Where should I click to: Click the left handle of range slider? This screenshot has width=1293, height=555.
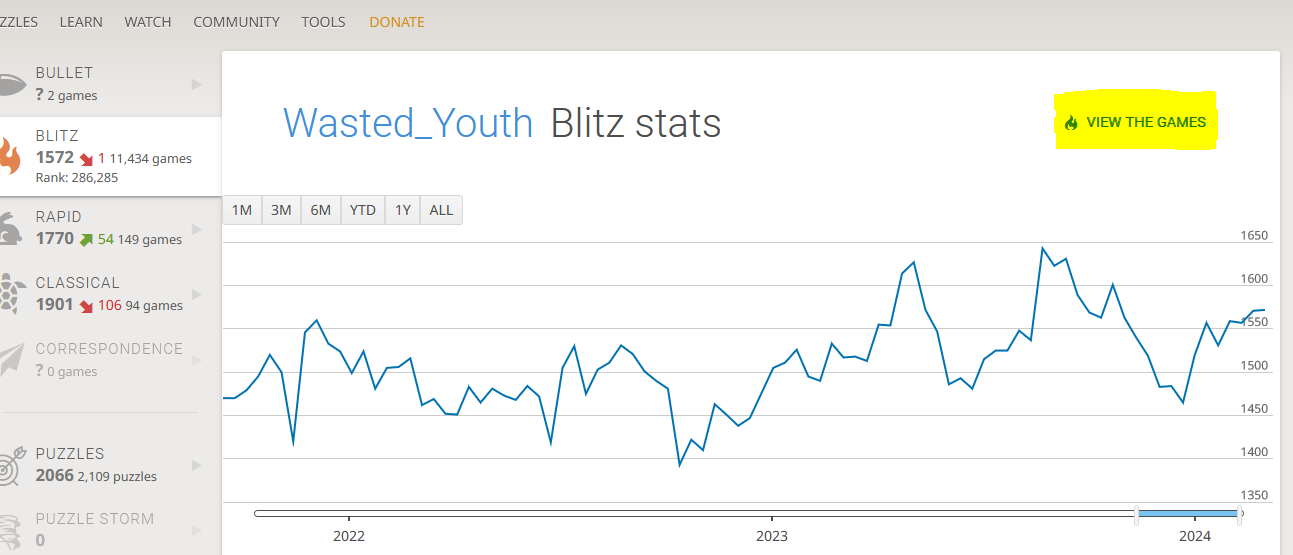pyautogui.click(x=1136, y=515)
